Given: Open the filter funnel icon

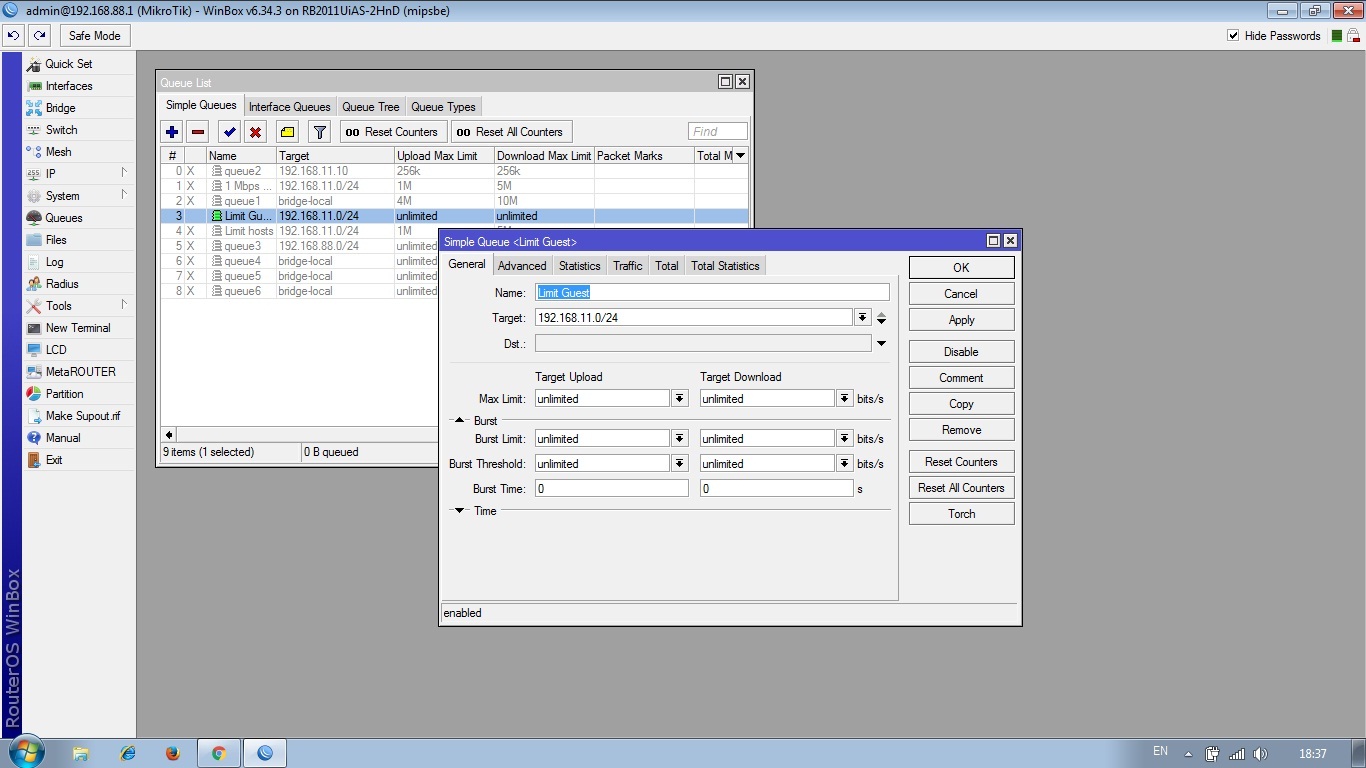Looking at the screenshot, I should point(319,132).
